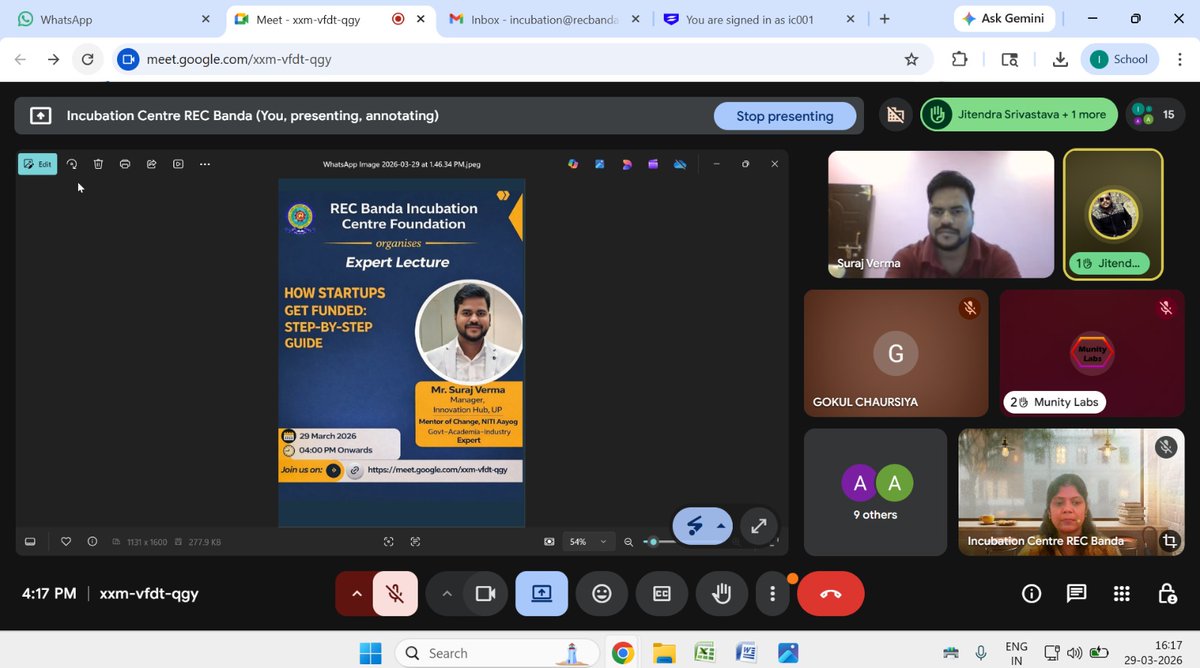Image resolution: width=1200 pixels, height=668 pixels.
Task: Switch to You are signed in tab
Action: point(759,19)
